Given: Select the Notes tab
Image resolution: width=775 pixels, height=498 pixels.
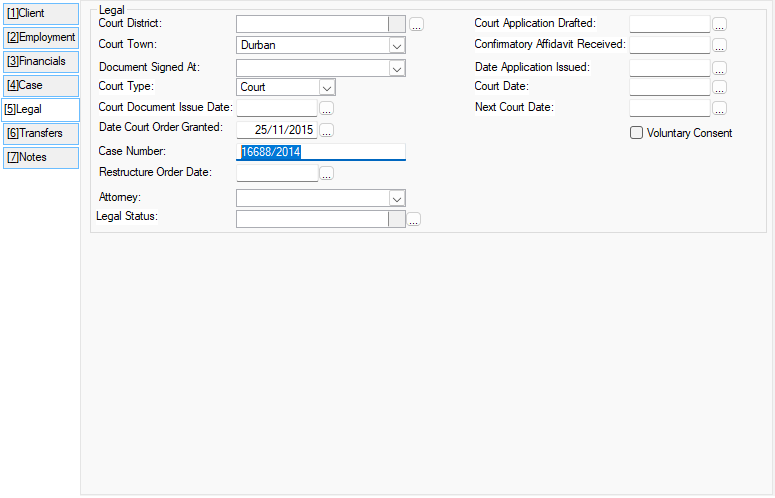Looking at the screenshot, I should click(41, 157).
